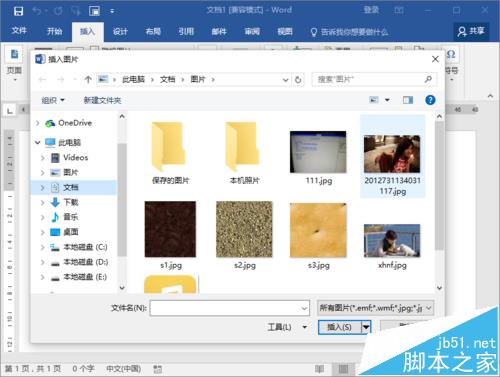Viewport: 500px width, 377px height.
Task: Click the up-one-level arrow icon
Action: [x=88, y=79]
